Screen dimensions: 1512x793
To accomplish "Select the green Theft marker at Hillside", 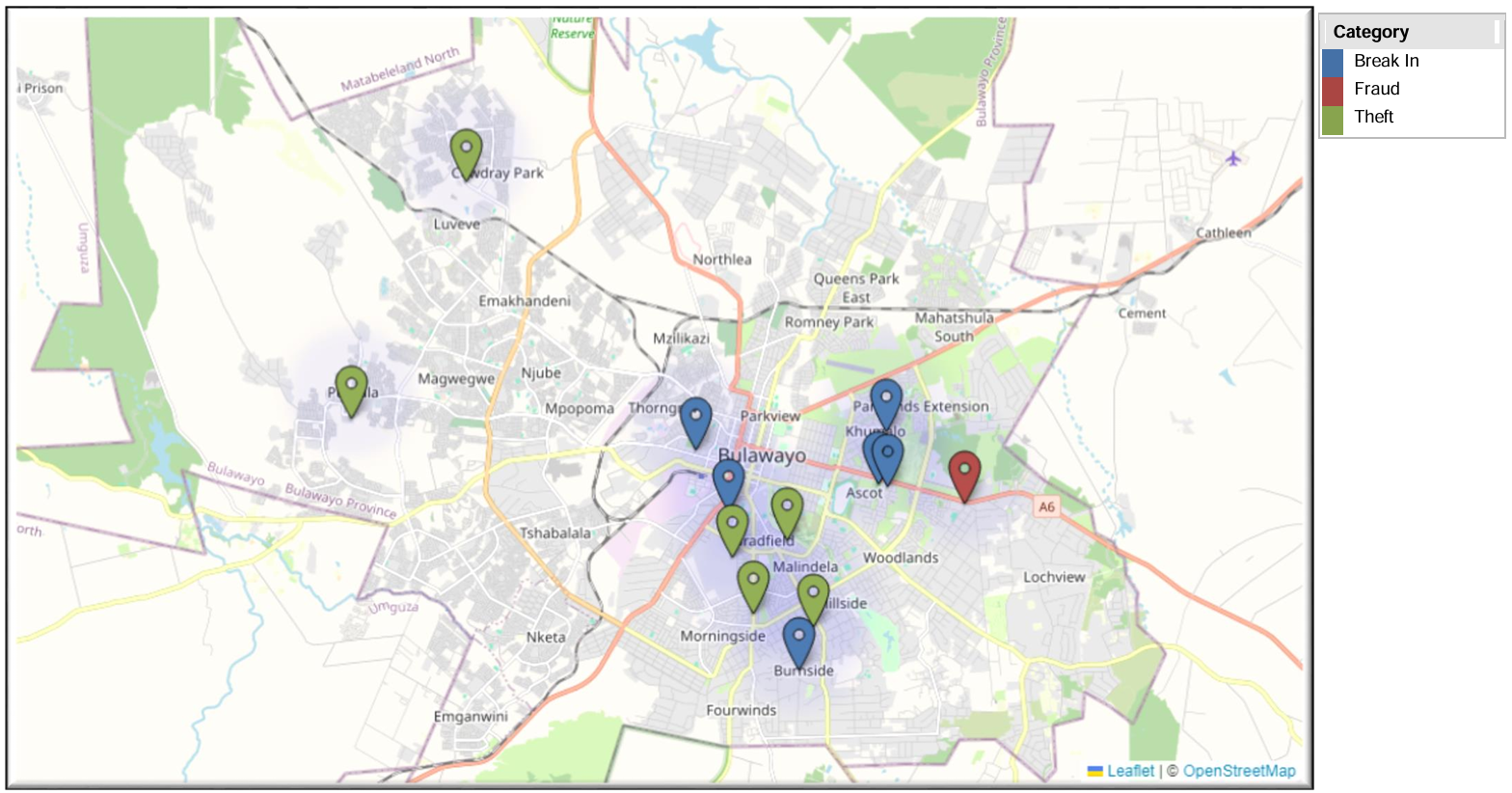I will pyautogui.click(x=813, y=596).
